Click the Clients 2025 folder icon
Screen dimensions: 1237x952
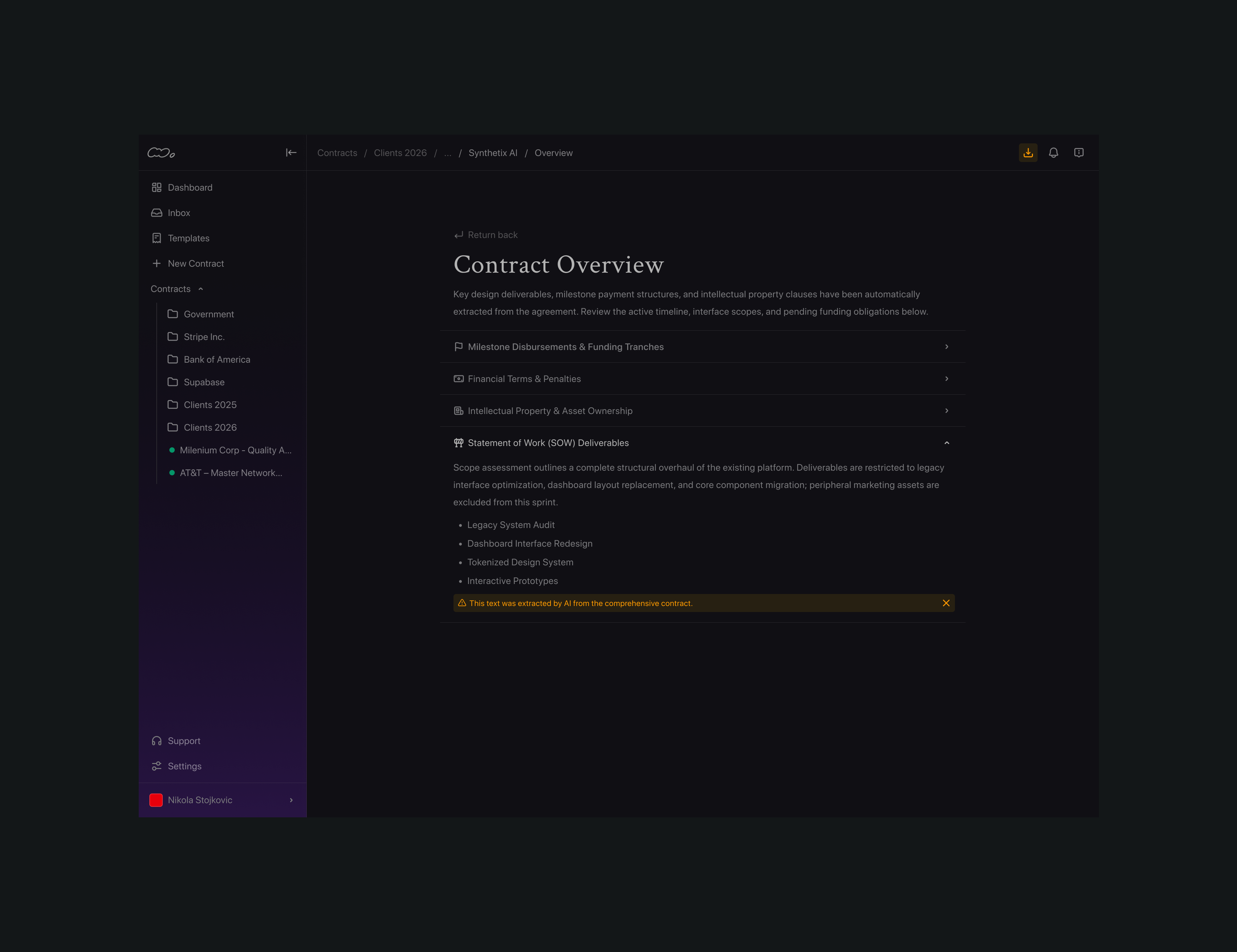[173, 404]
